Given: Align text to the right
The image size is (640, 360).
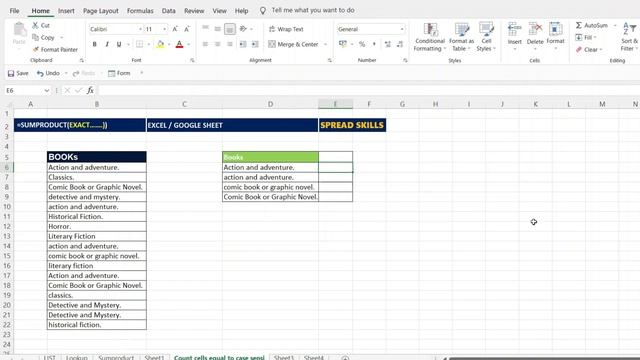Looking at the screenshot, I should pyautogui.click(x=230, y=44).
